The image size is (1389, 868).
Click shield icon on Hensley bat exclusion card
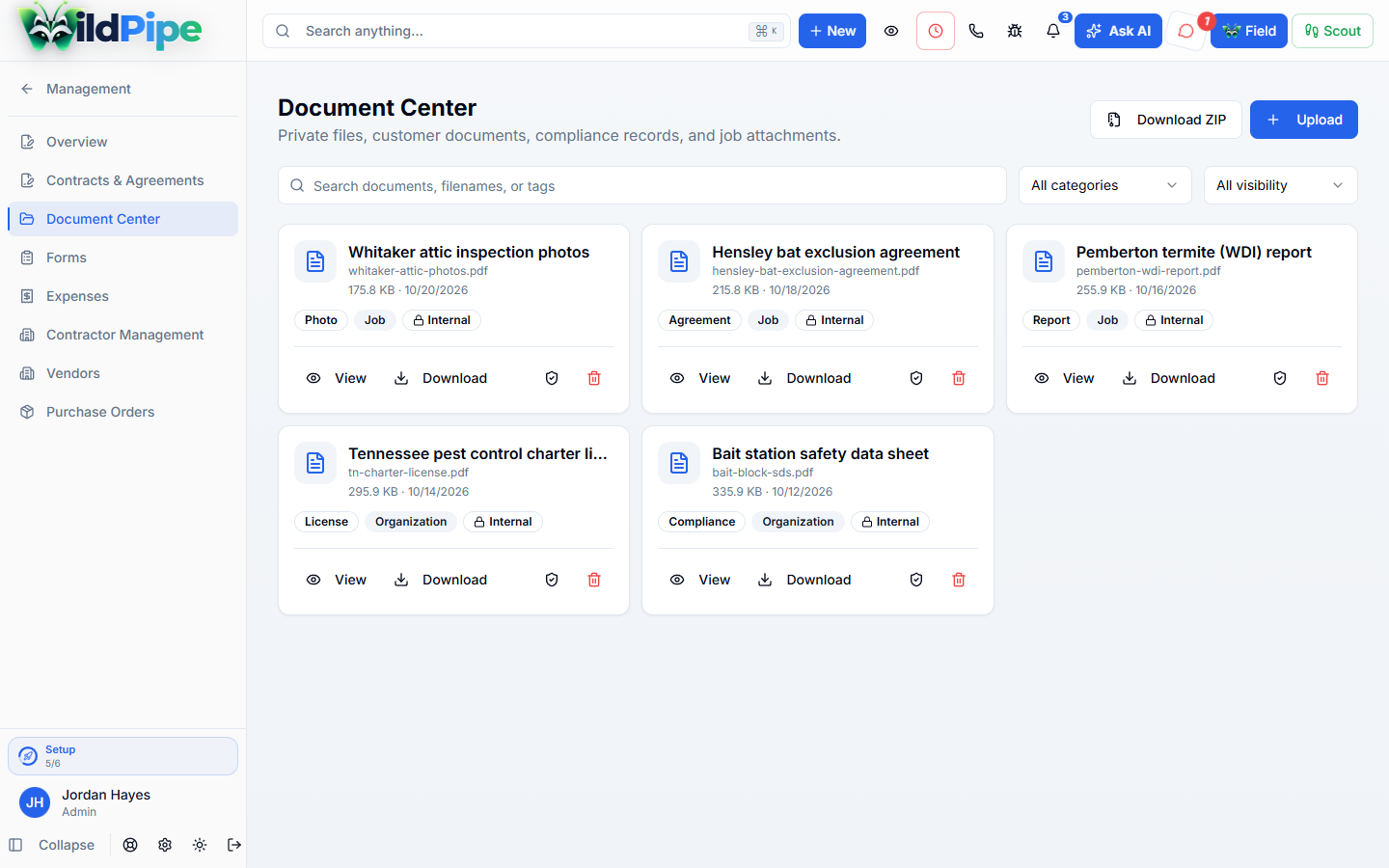(x=916, y=378)
